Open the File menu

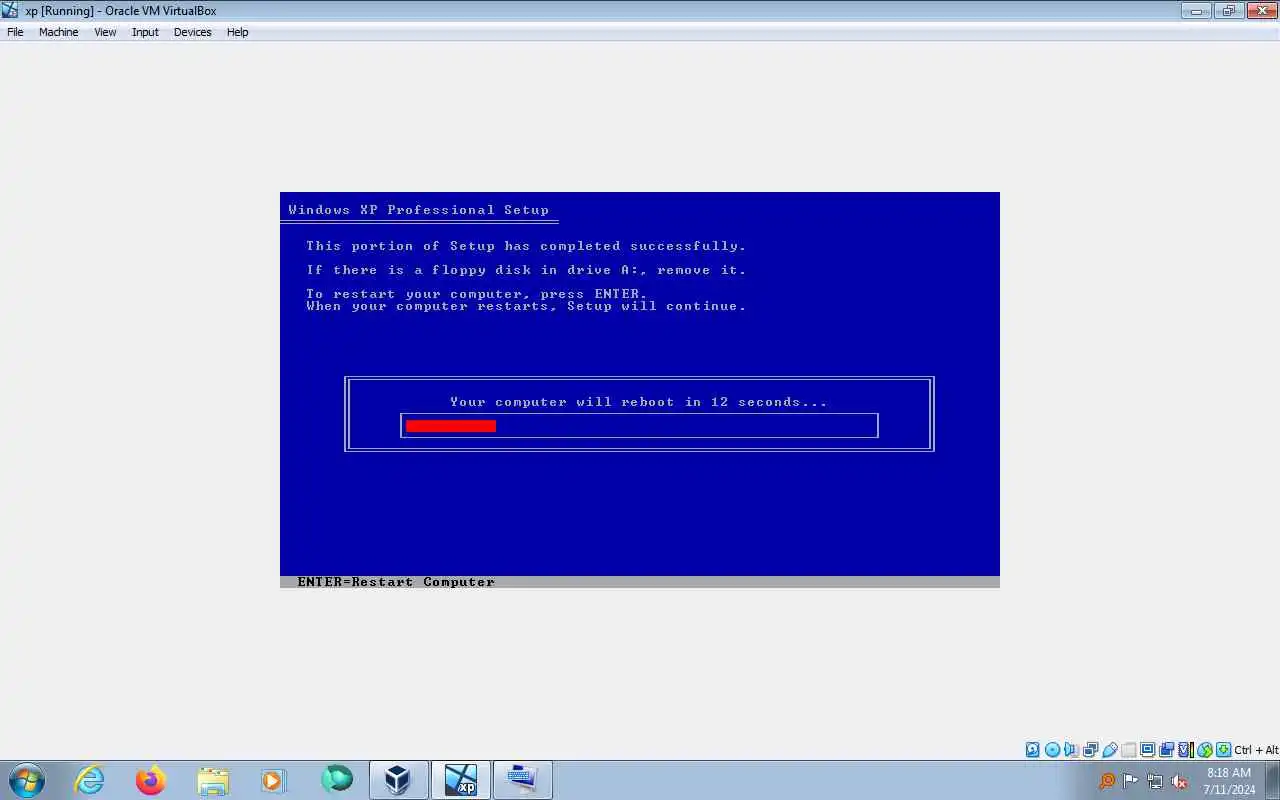15,32
